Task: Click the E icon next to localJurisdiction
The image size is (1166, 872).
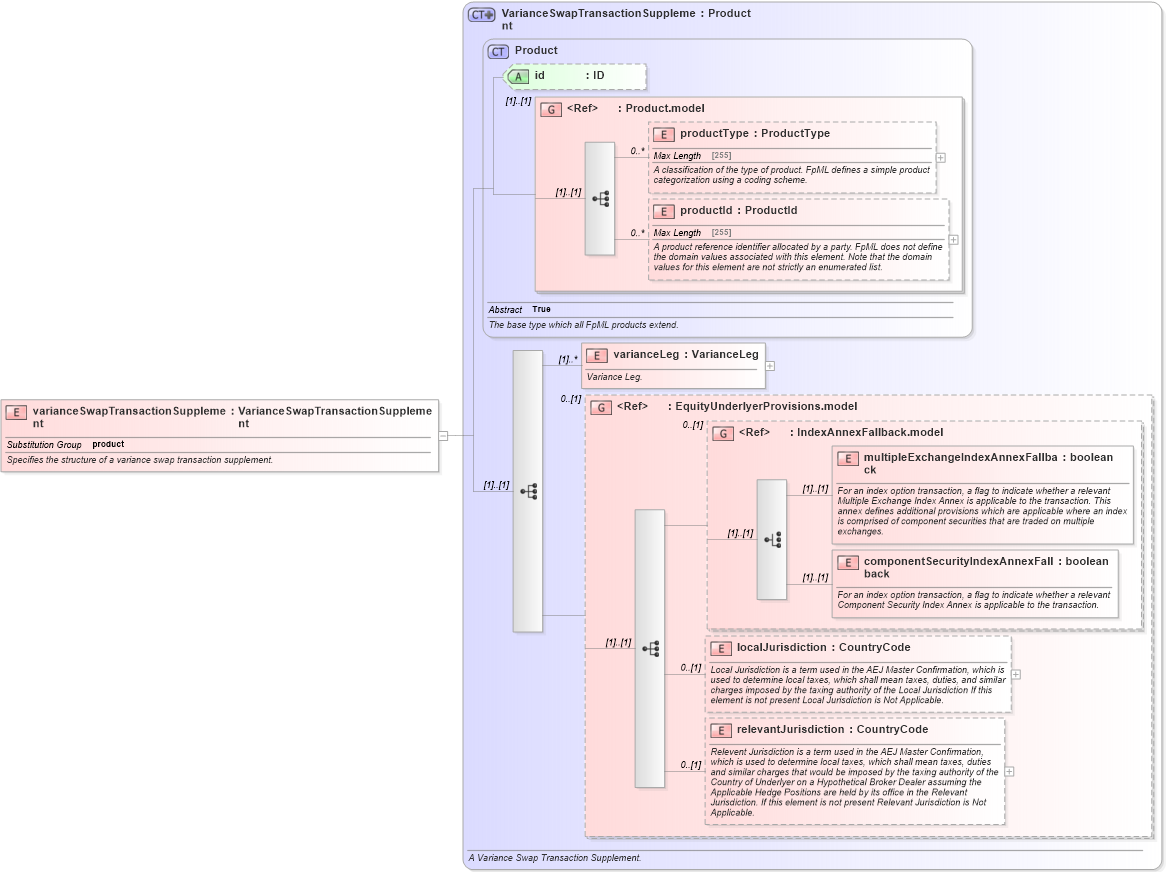Action: click(x=721, y=648)
